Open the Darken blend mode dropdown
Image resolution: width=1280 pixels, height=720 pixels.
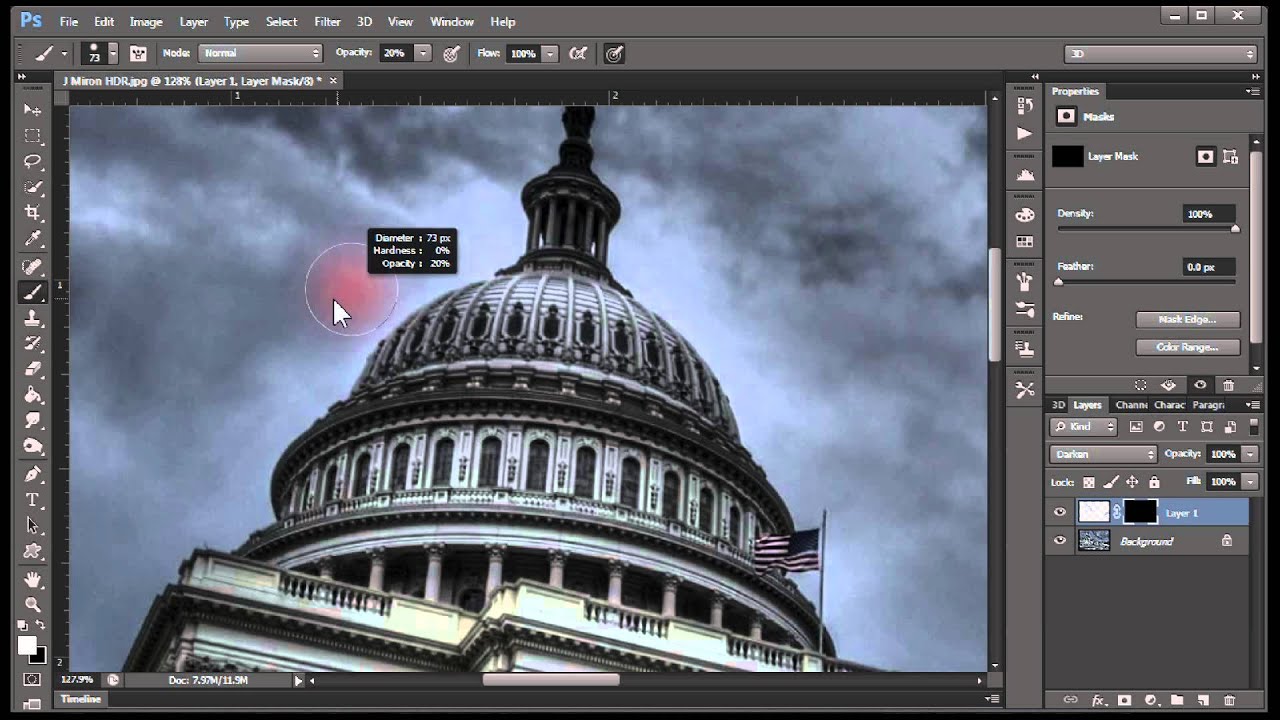[x=1103, y=454]
